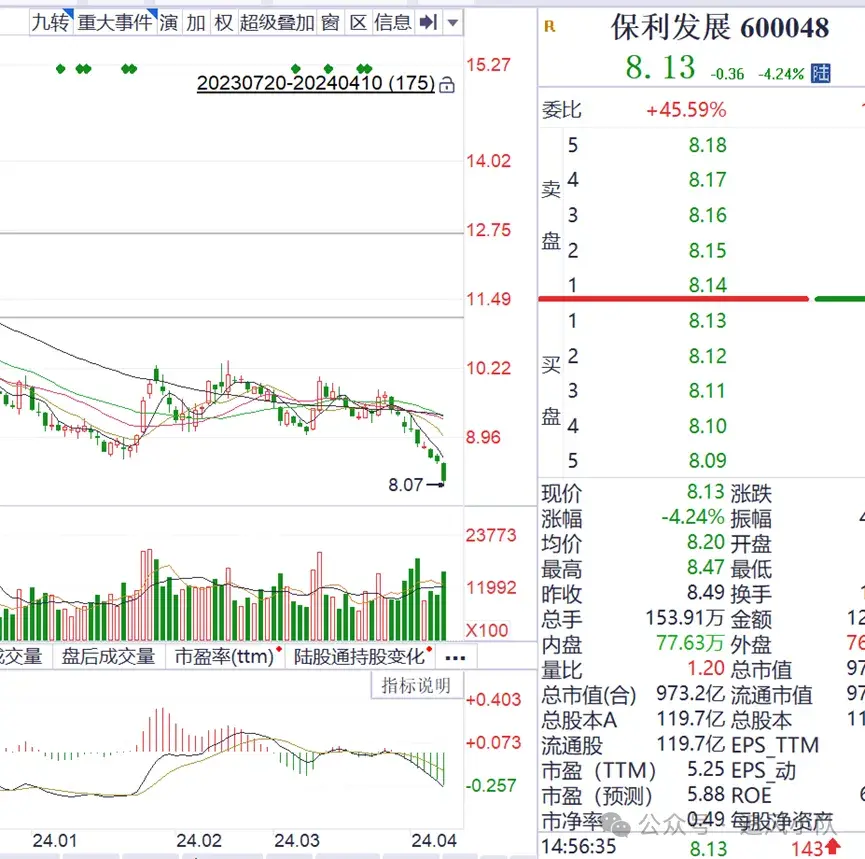Click the 指标说明 button
865x859 pixels.
click(417, 686)
